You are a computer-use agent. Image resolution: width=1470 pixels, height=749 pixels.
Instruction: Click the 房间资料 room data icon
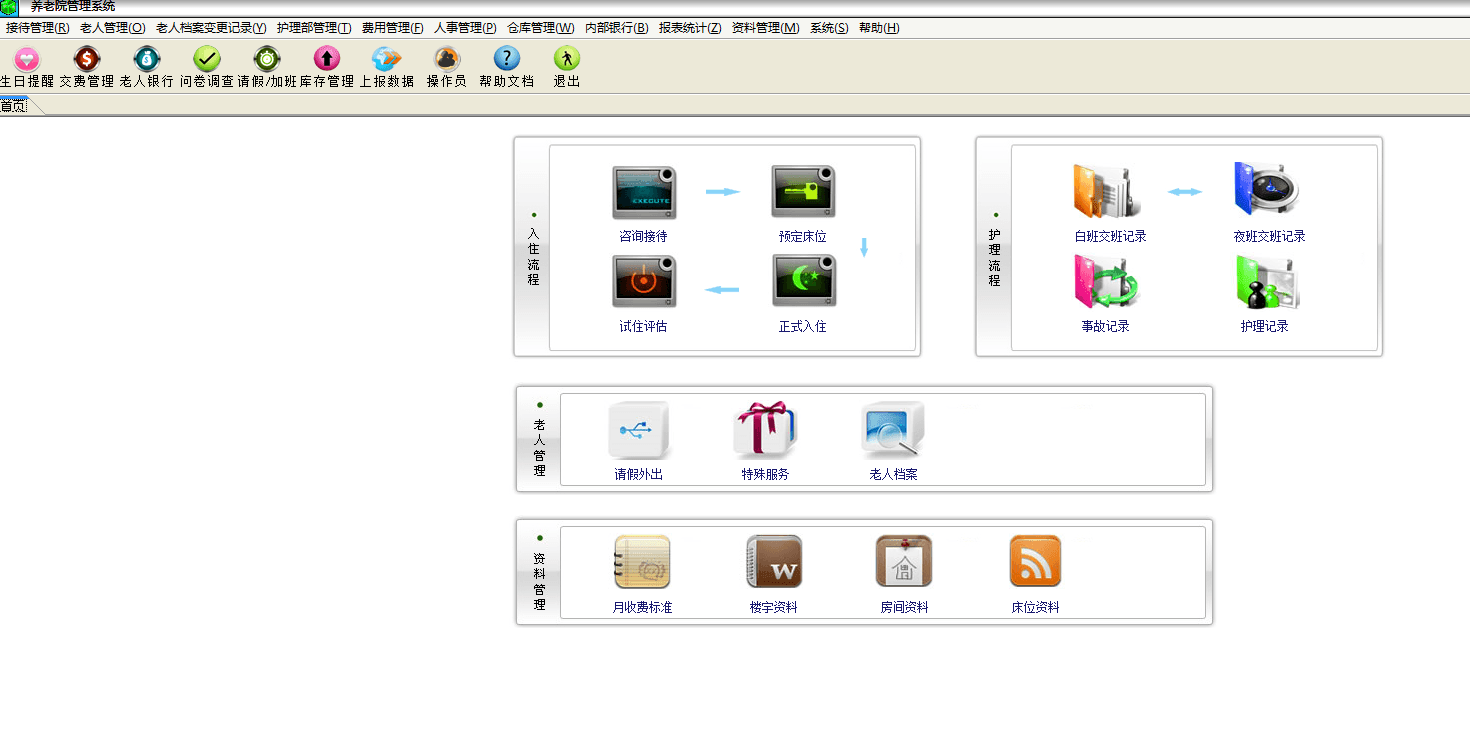point(904,562)
